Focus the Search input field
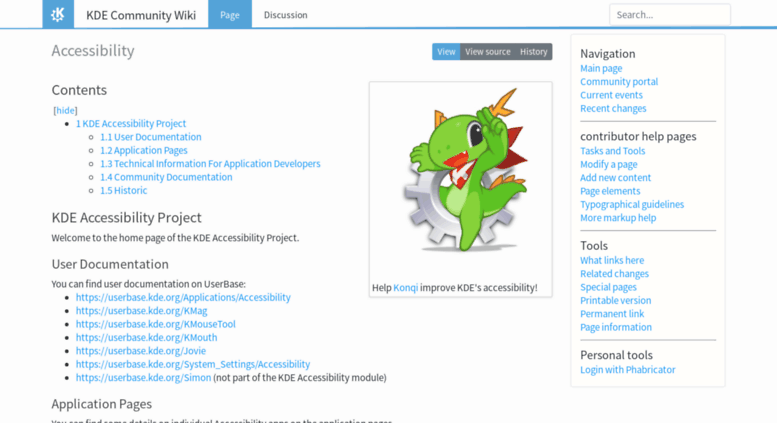The image size is (777, 423). (669, 14)
